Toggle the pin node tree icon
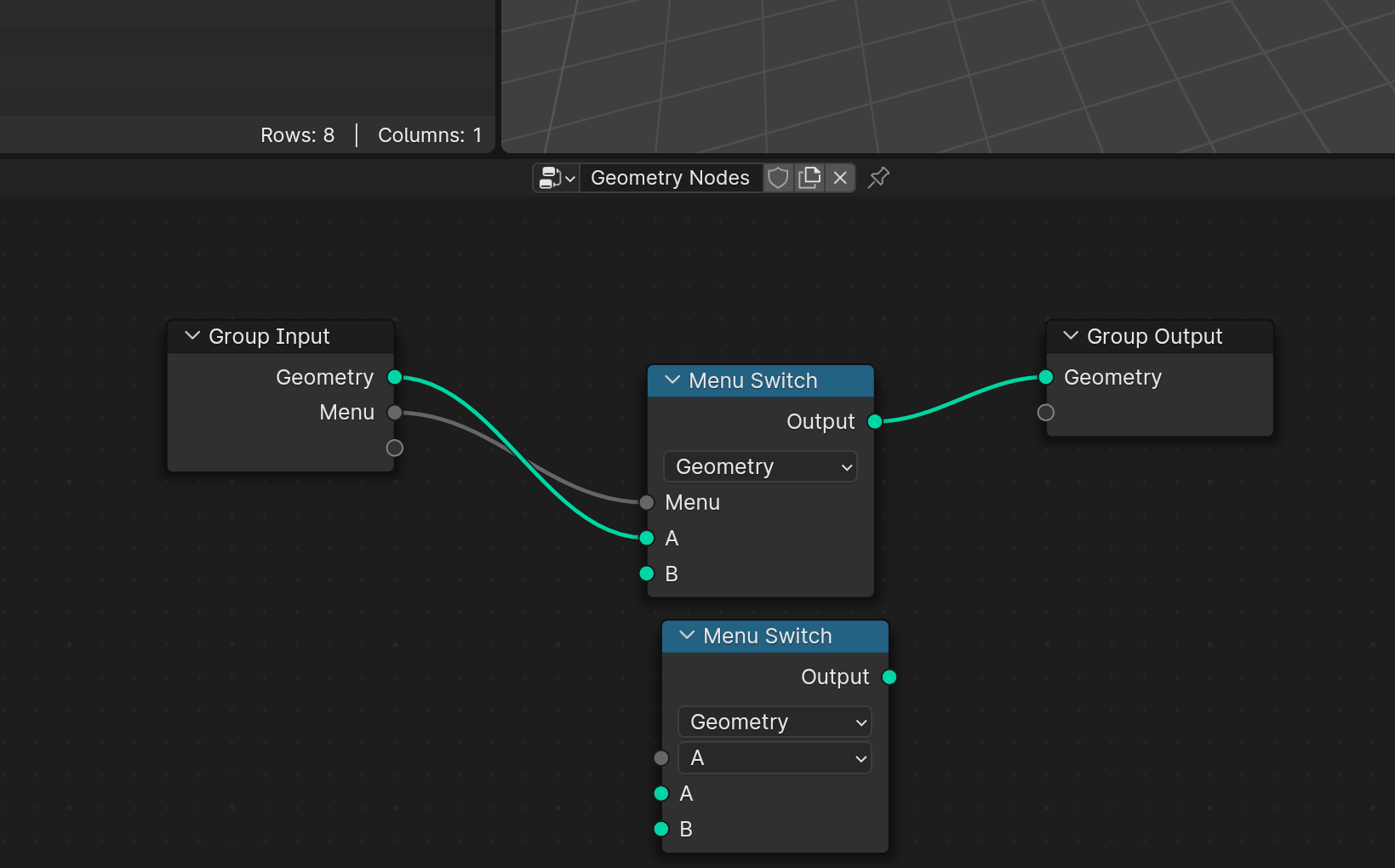1395x868 pixels. [x=878, y=178]
